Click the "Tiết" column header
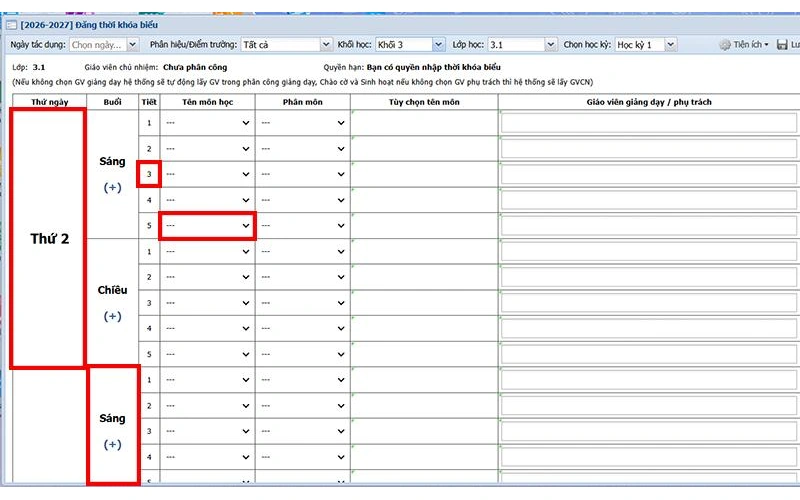This screenshot has height=500, width=800. [x=149, y=102]
